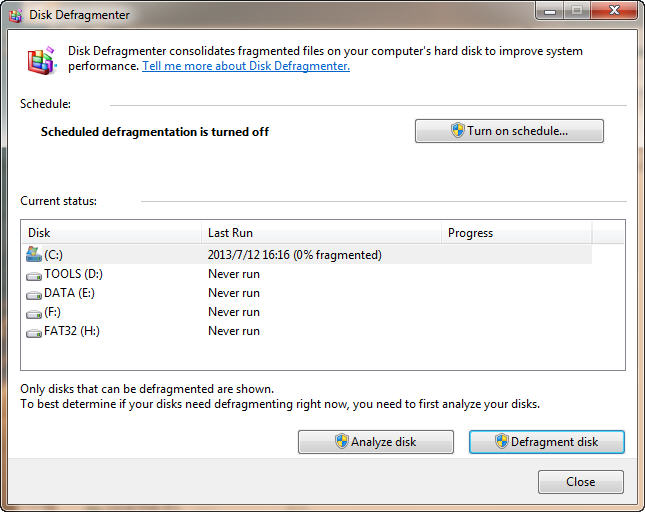The width and height of the screenshot is (645, 512).
Task: Select the (F:) disk row
Action: (x=308, y=312)
